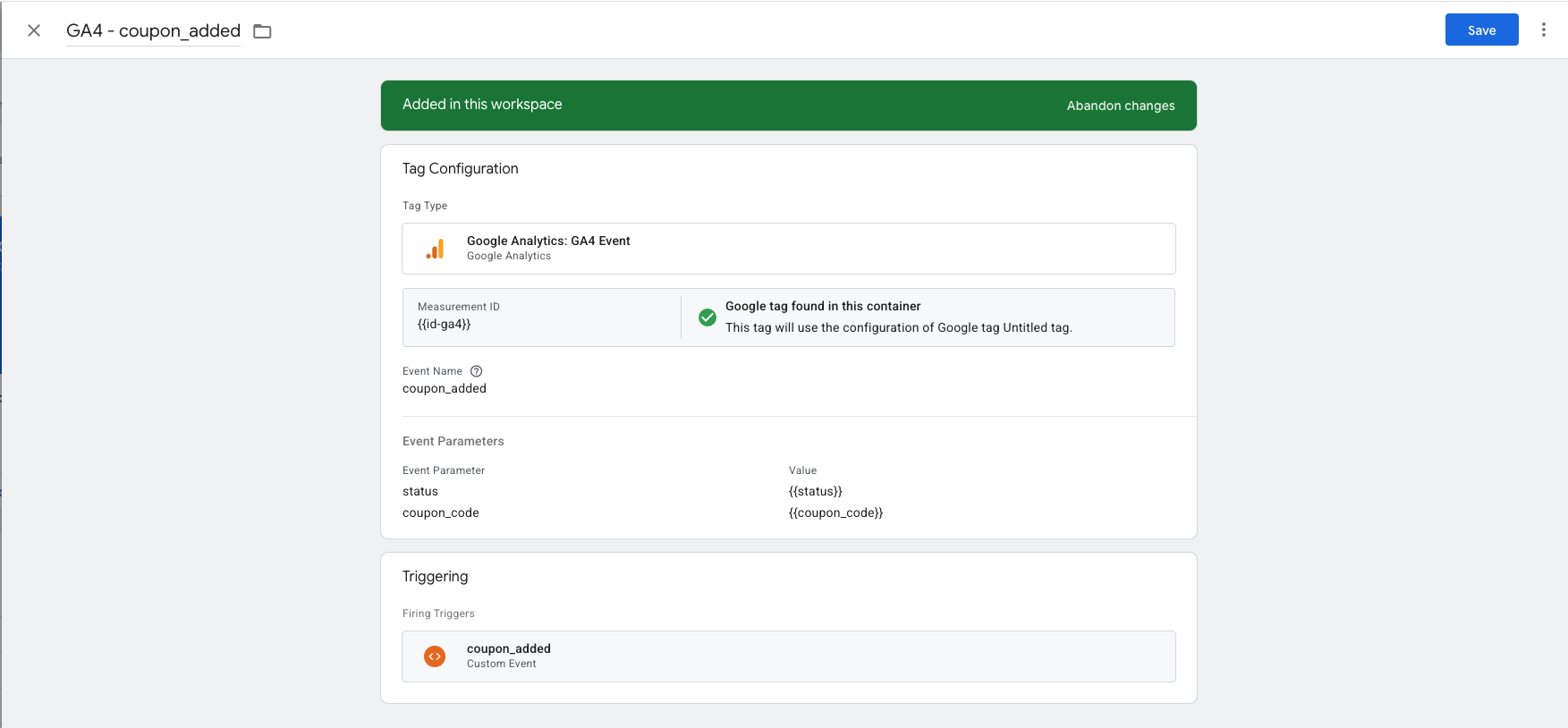Click the coupon_code event parameter name
The width and height of the screenshot is (1568, 728).
[x=441, y=512]
